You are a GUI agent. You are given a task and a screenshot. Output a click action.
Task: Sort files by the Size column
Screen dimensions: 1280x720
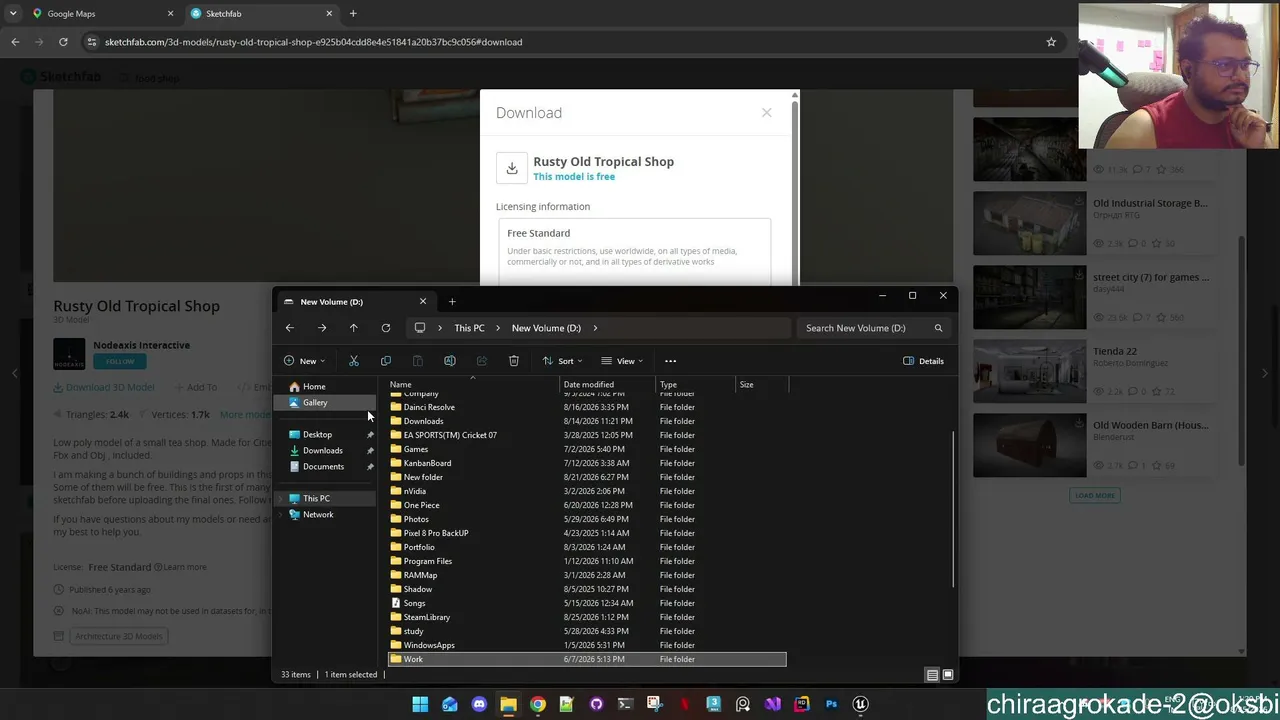pyautogui.click(x=762, y=384)
